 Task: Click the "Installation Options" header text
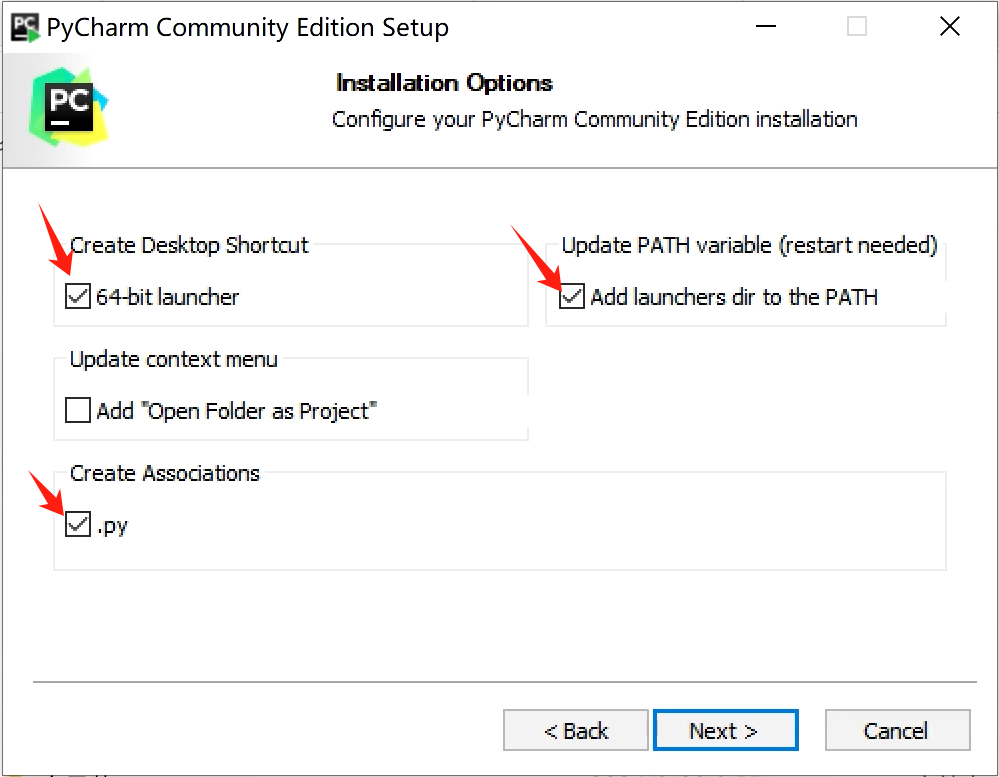(x=444, y=83)
